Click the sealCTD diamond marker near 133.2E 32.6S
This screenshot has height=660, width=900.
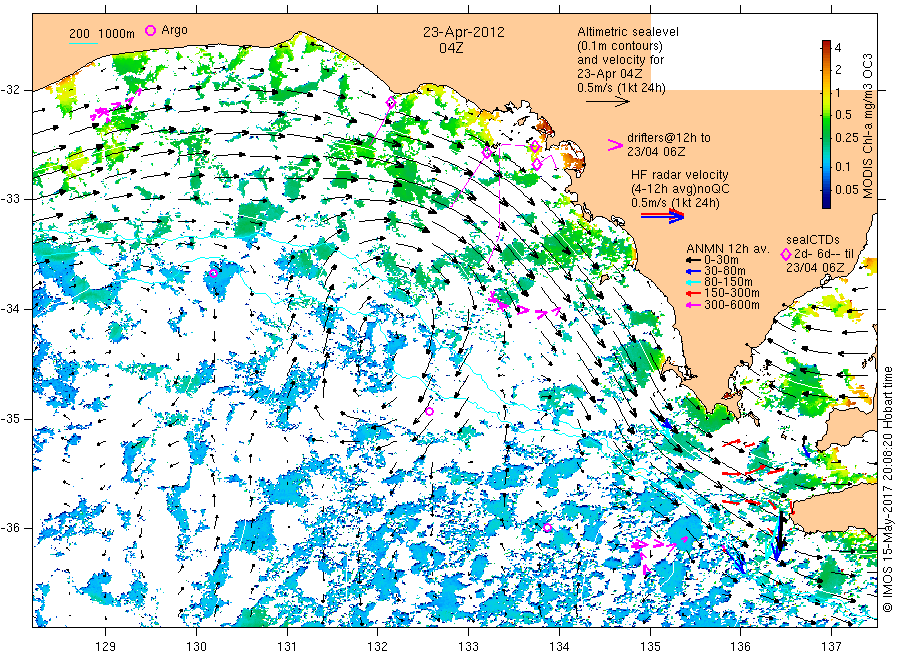pyautogui.click(x=487, y=153)
